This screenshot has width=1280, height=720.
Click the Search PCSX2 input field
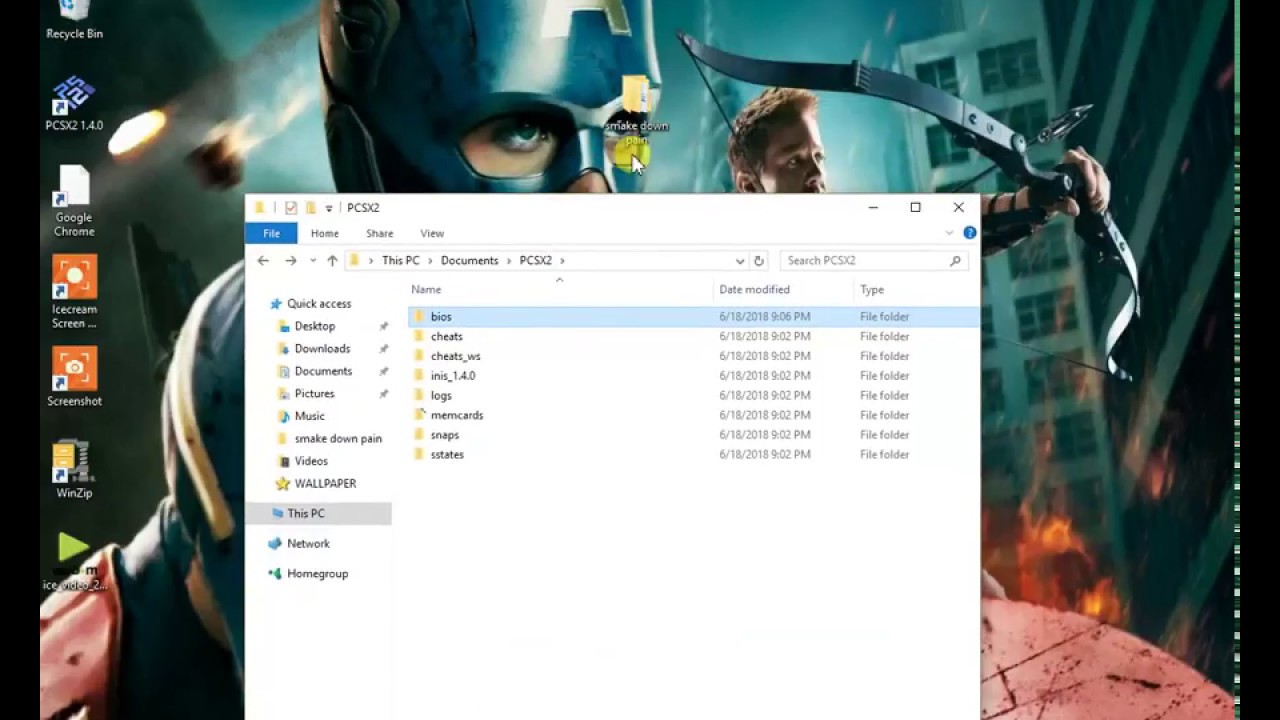coord(865,260)
